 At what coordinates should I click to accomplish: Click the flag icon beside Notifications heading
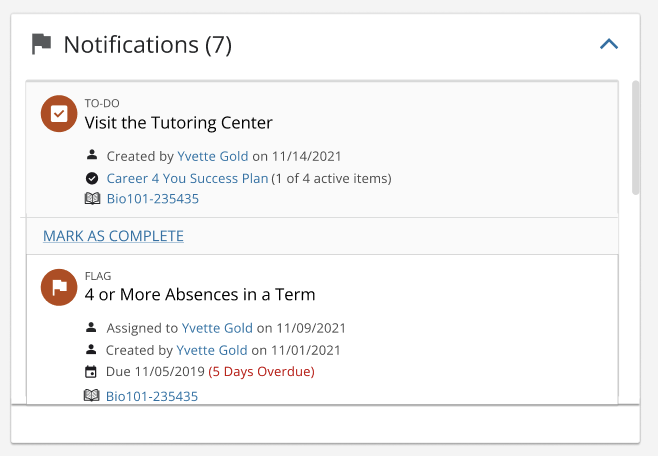click(x=42, y=44)
